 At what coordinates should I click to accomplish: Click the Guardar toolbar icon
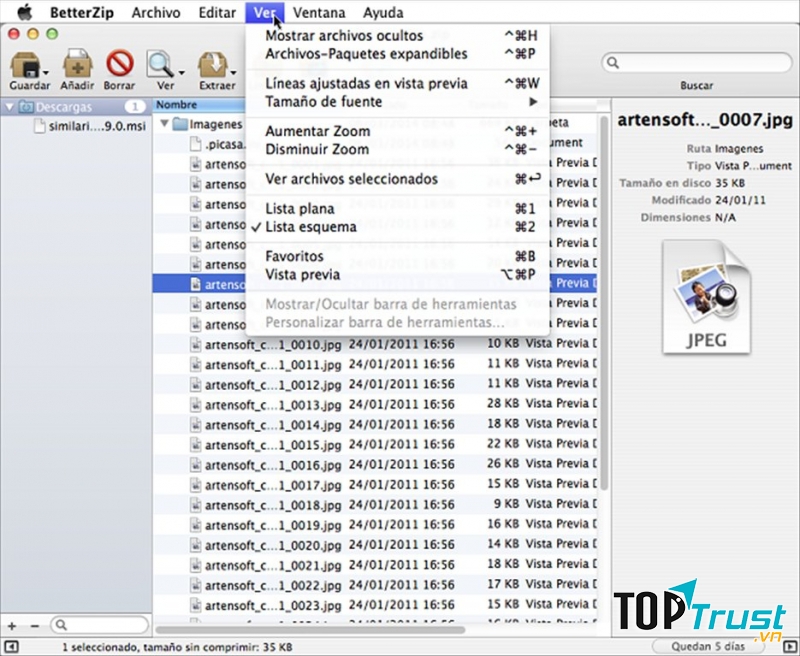(x=26, y=64)
